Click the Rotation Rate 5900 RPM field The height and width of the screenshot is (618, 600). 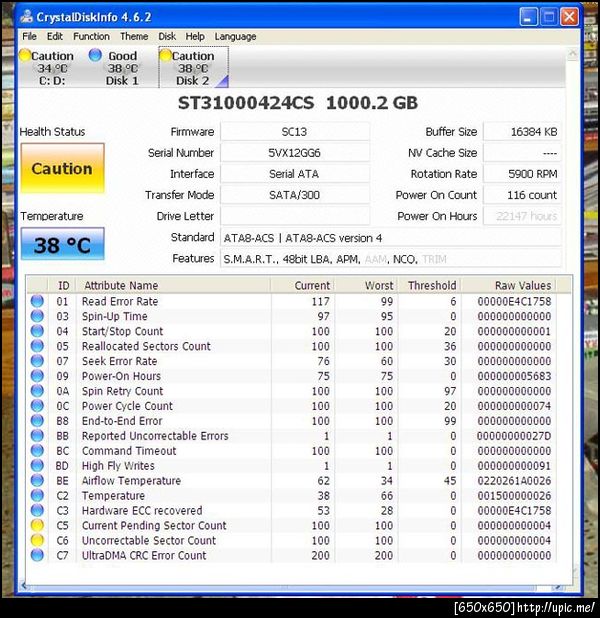(x=522, y=174)
